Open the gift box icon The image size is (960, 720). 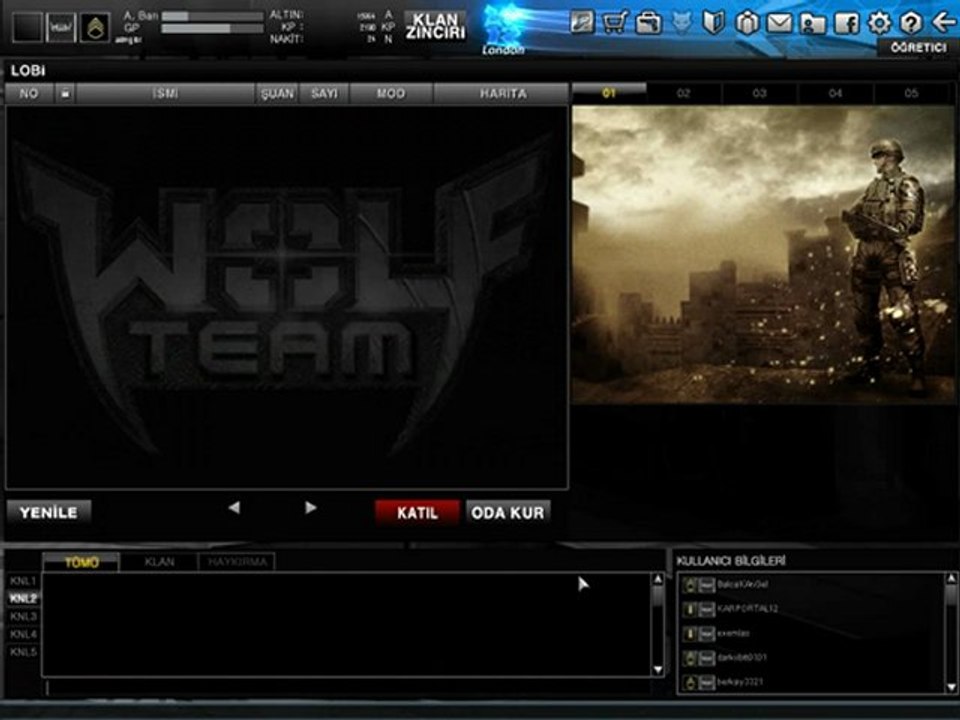747,23
